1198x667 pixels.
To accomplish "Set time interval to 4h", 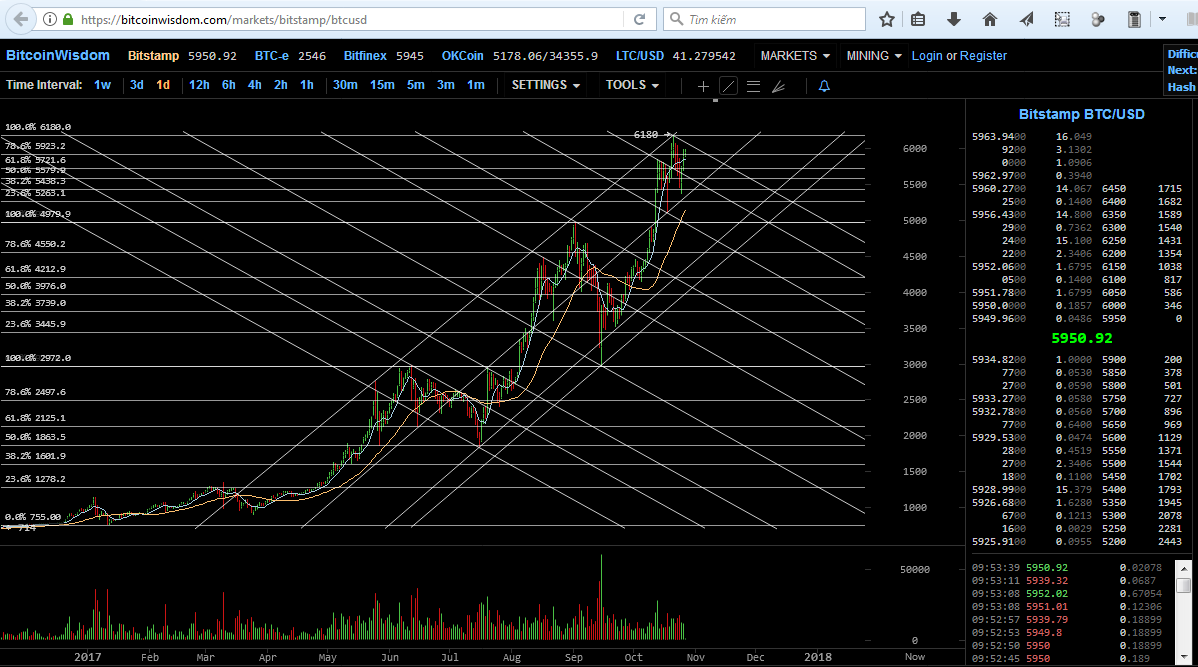I will 254,85.
